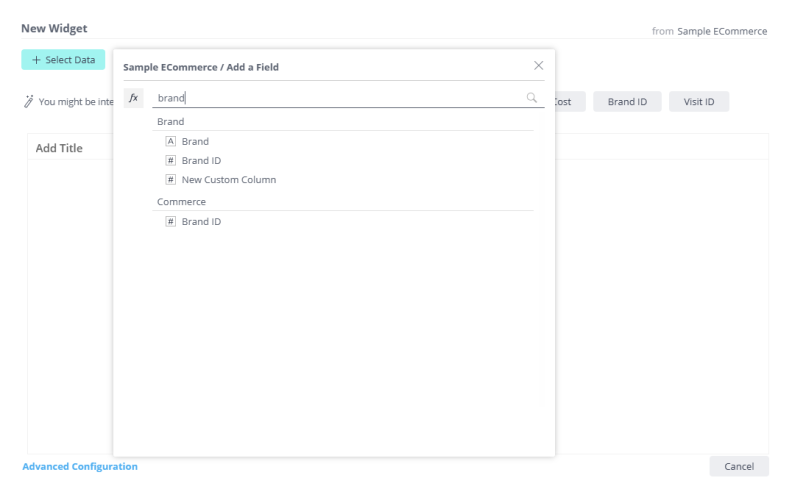Click the text-type 'A' icon beside Brand

click(x=170, y=142)
